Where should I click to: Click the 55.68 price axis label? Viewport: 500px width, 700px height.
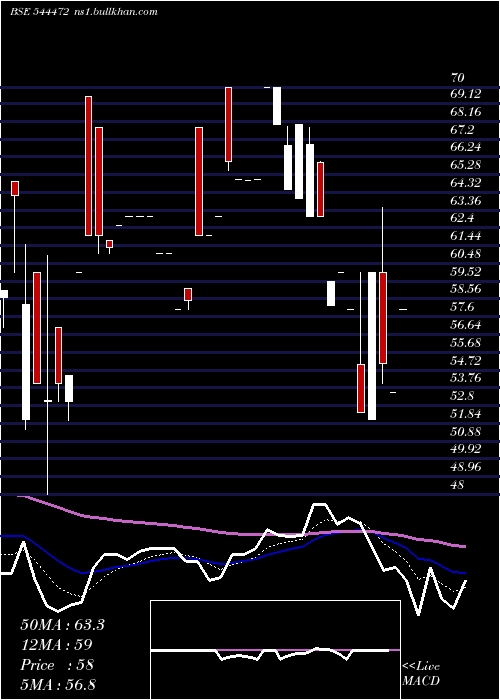tap(466, 342)
